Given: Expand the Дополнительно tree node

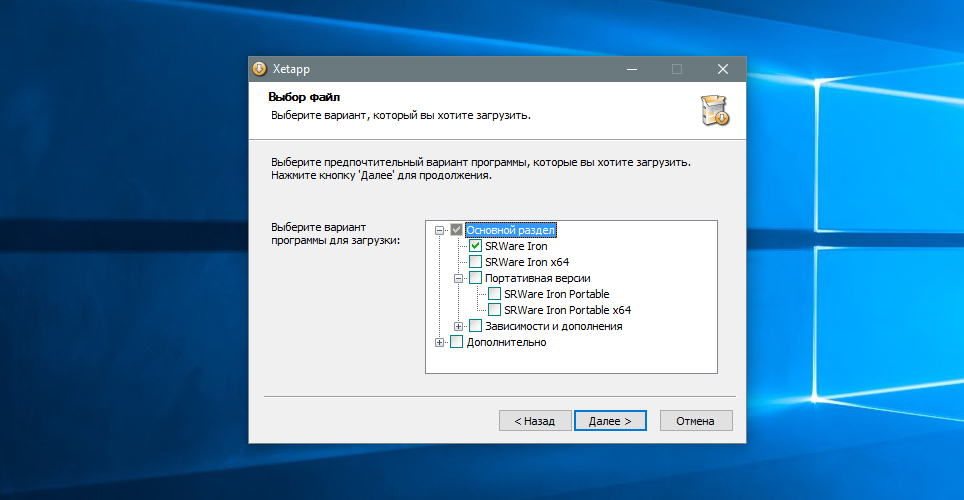Looking at the screenshot, I should (439, 343).
